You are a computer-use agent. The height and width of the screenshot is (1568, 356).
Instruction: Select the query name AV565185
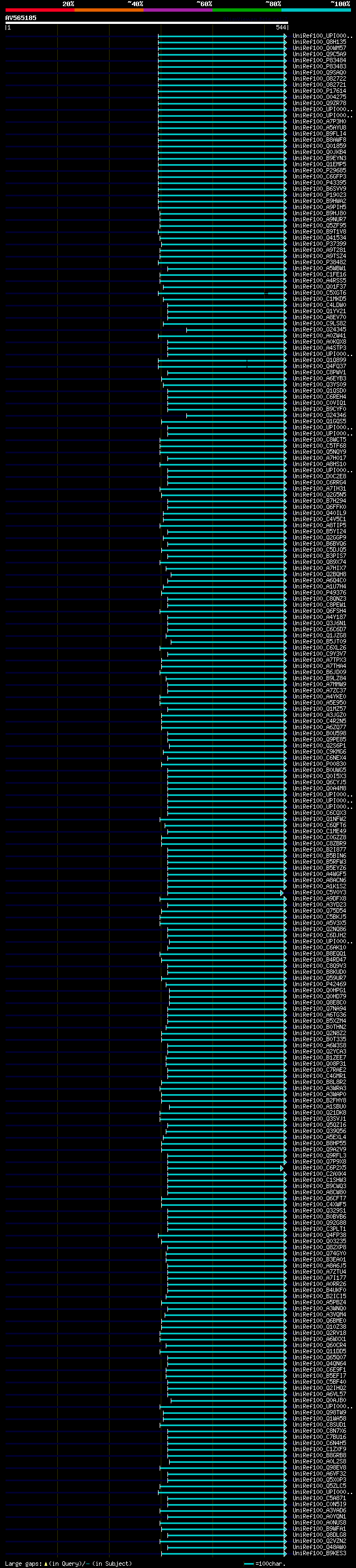tap(21, 18)
